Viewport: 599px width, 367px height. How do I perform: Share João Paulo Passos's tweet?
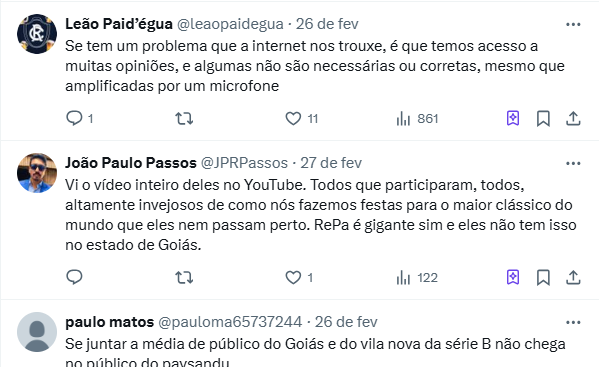tap(573, 277)
